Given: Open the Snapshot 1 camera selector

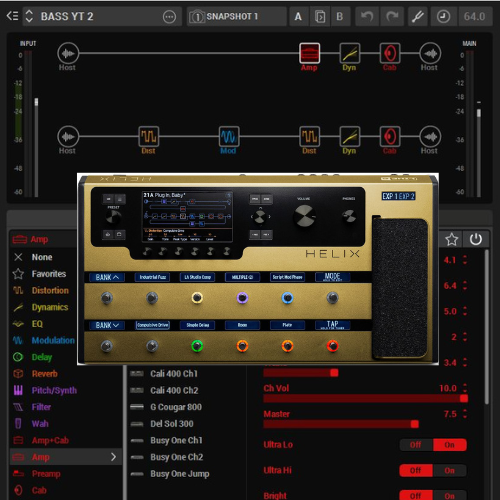Looking at the screenshot, I should pyautogui.click(x=197, y=16).
